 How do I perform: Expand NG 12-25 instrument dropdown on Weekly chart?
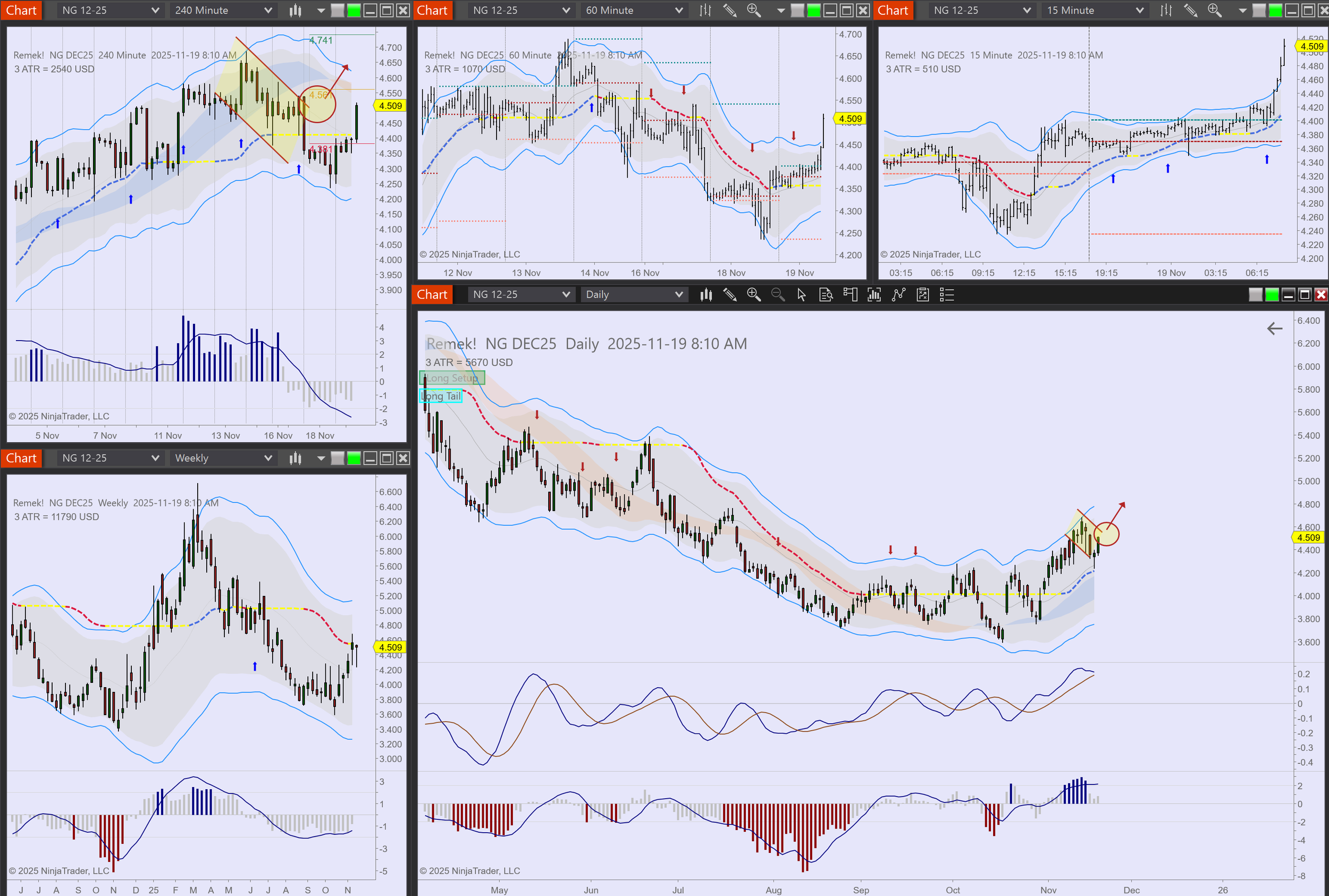[110, 458]
